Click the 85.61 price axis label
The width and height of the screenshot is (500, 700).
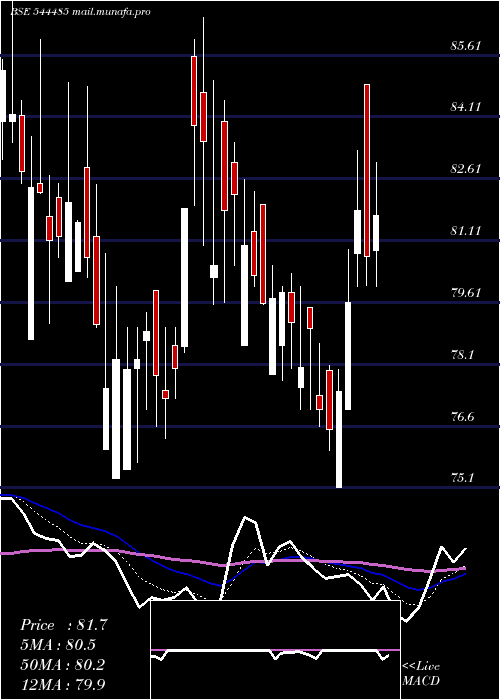[466, 46]
